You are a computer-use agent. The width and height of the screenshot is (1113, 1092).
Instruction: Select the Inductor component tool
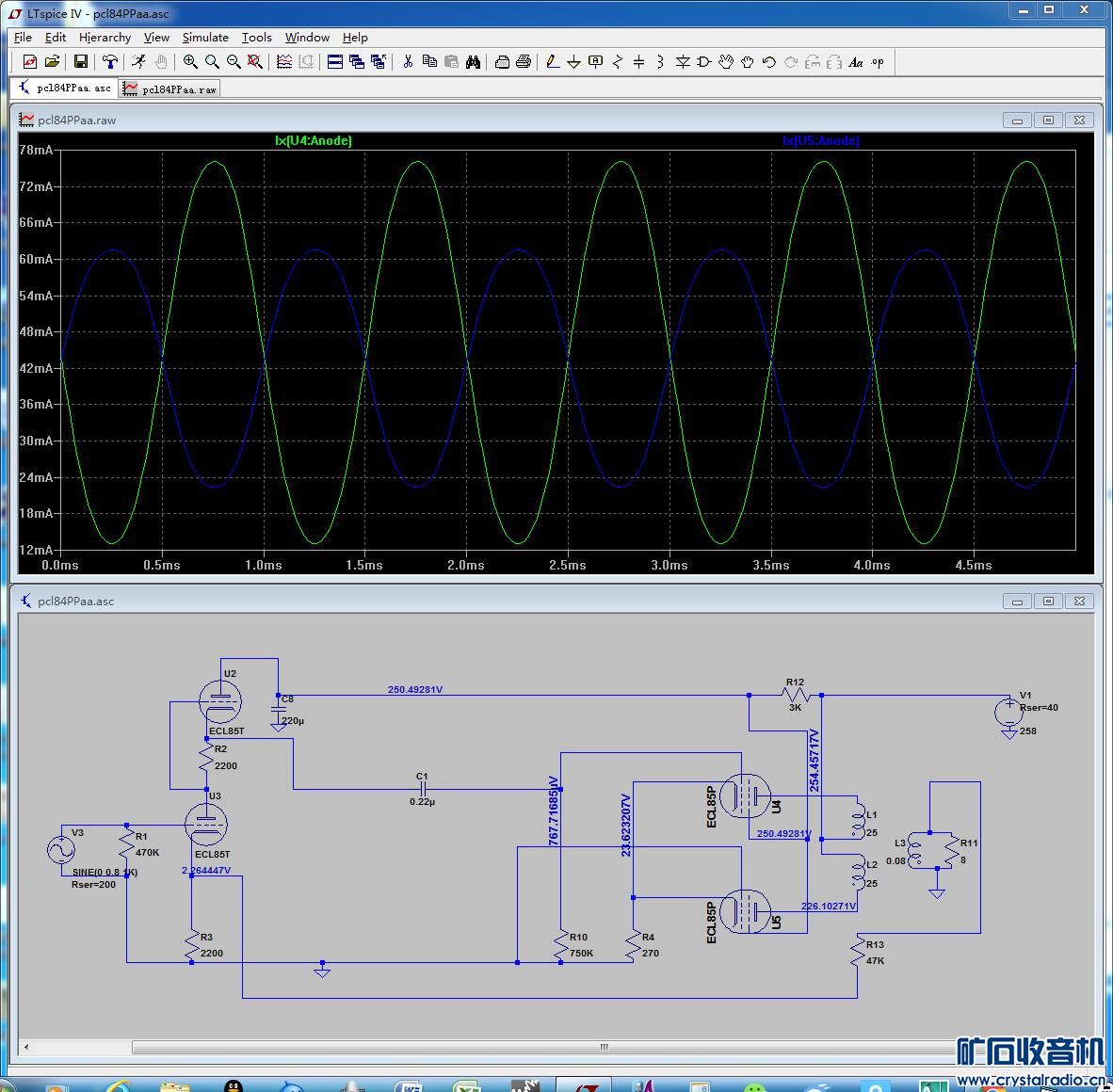pyautogui.click(x=660, y=62)
